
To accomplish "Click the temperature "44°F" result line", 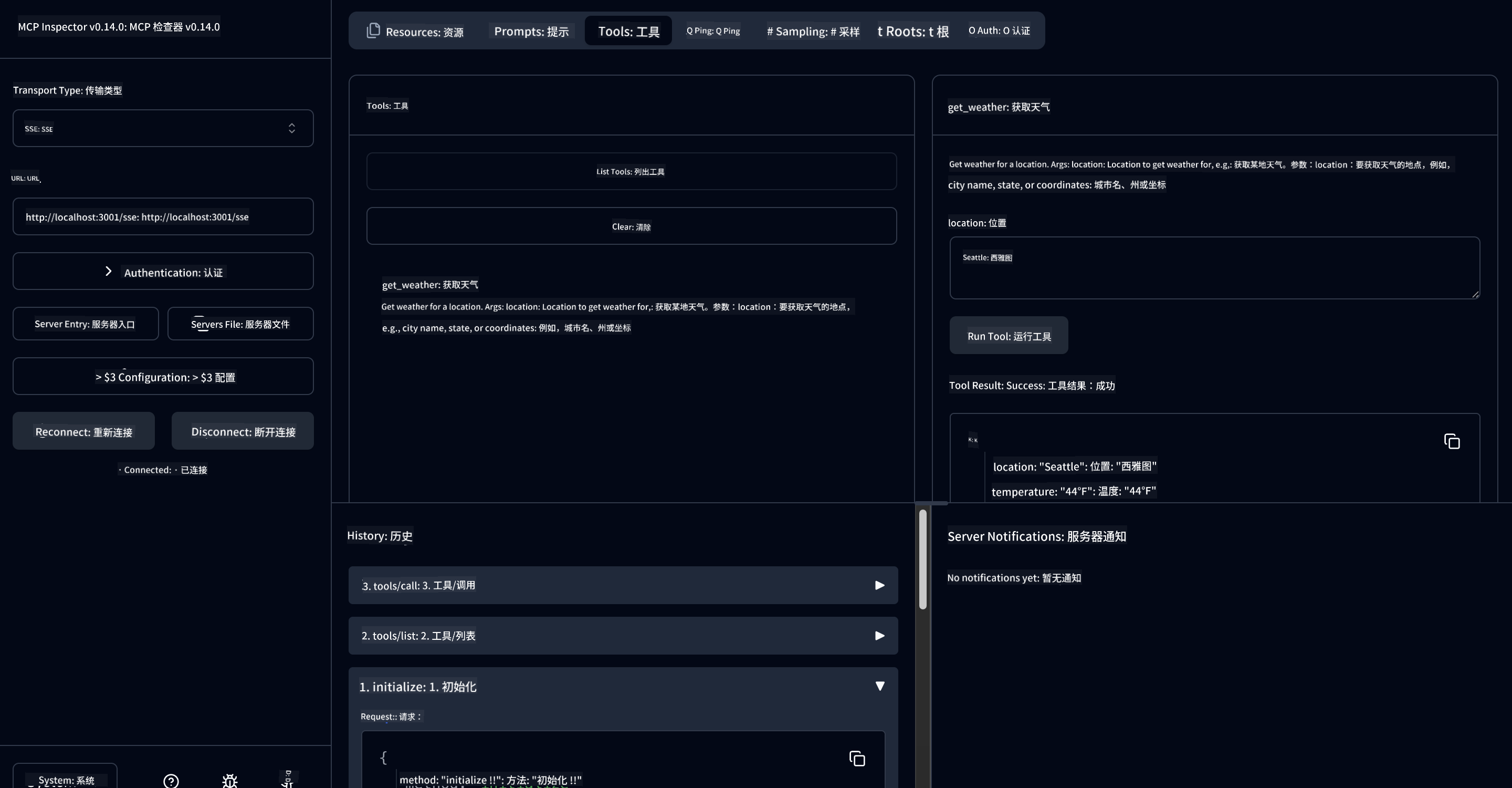I will coord(1074,491).
